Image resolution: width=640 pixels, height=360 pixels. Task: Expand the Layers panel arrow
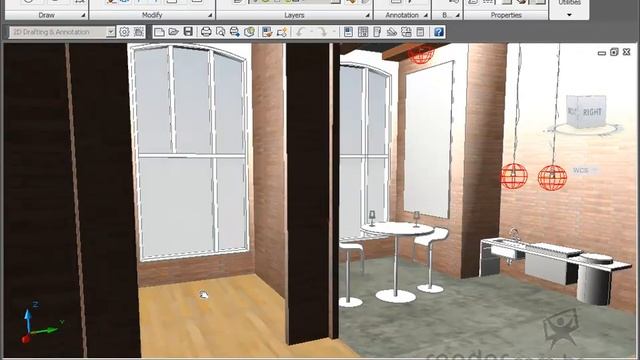click(367, 15)
